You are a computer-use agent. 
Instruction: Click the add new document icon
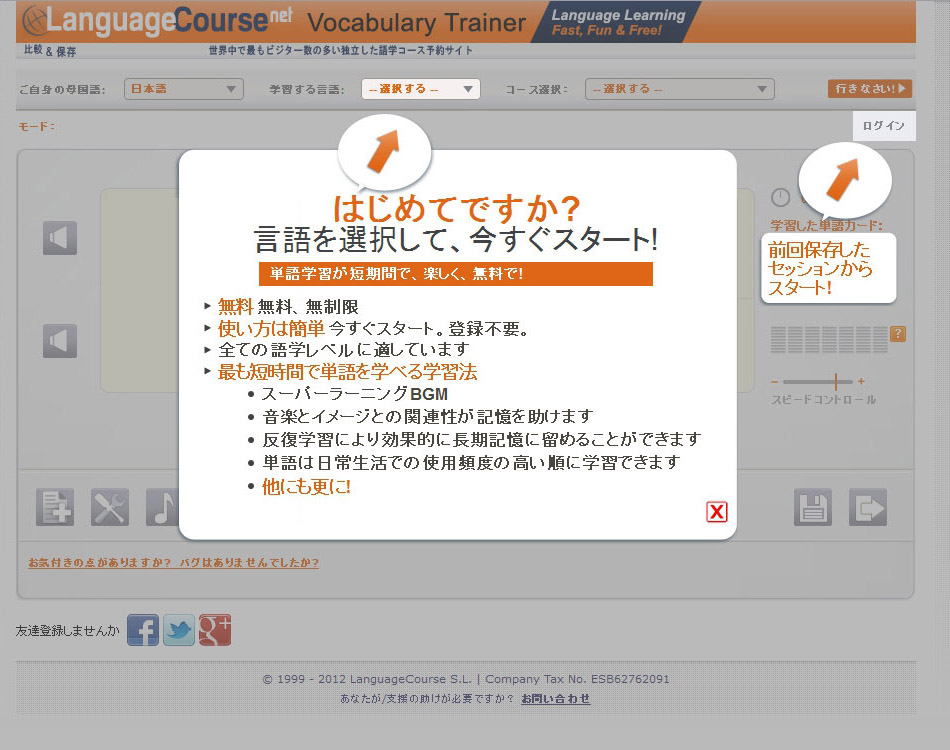55,507
